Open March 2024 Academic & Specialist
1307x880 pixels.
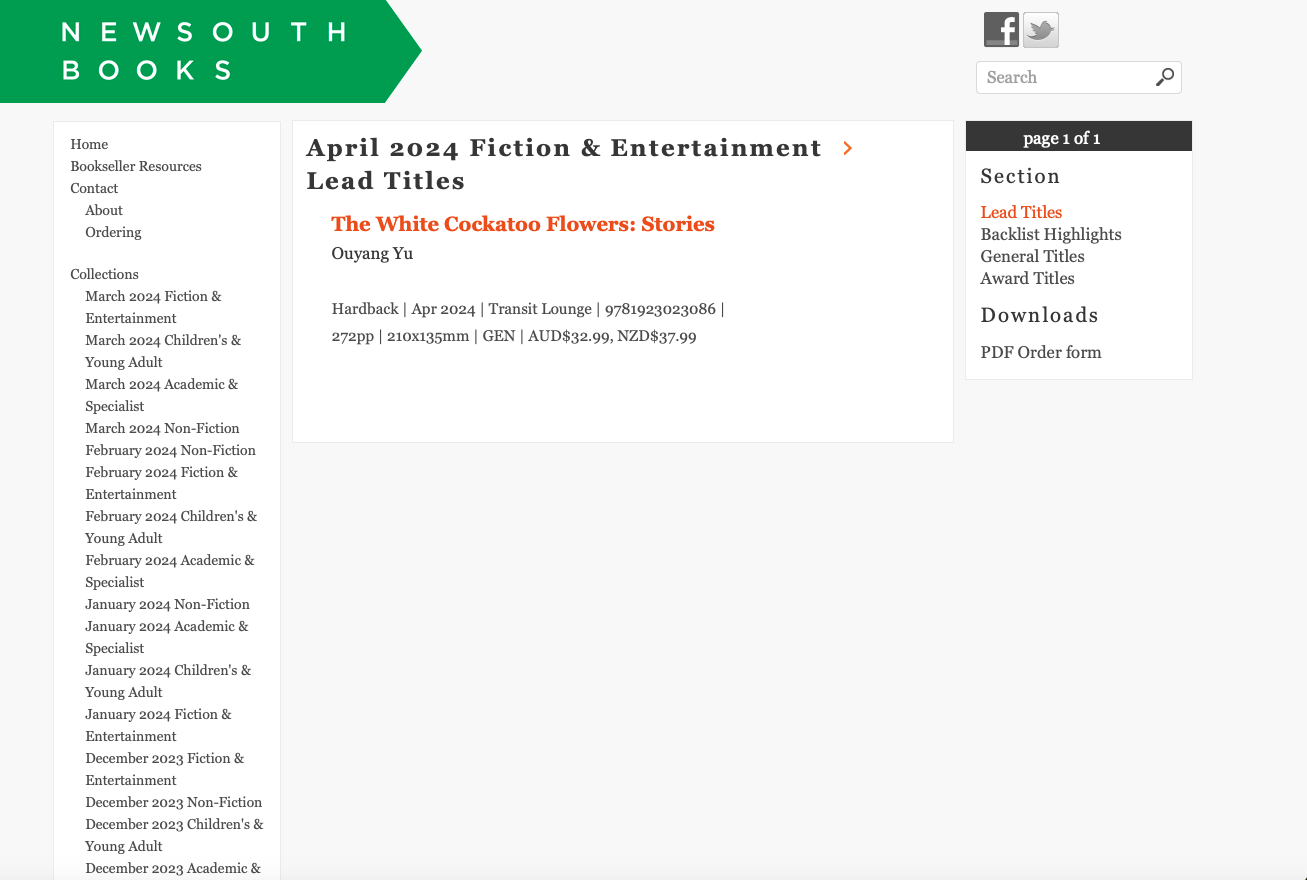pos(162,395)
